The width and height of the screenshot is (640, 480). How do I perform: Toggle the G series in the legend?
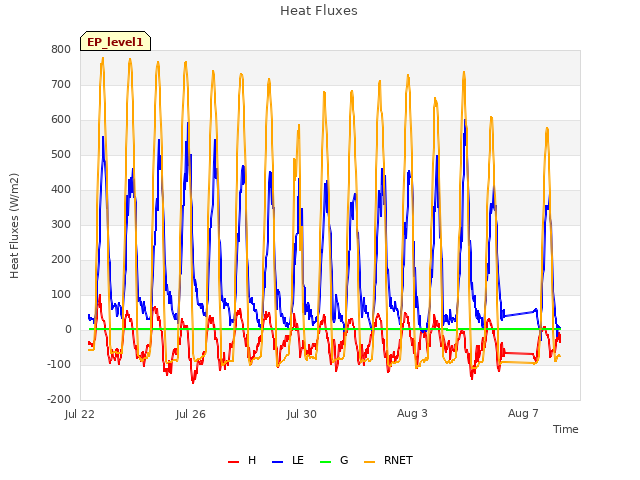(x=334, y=460)
